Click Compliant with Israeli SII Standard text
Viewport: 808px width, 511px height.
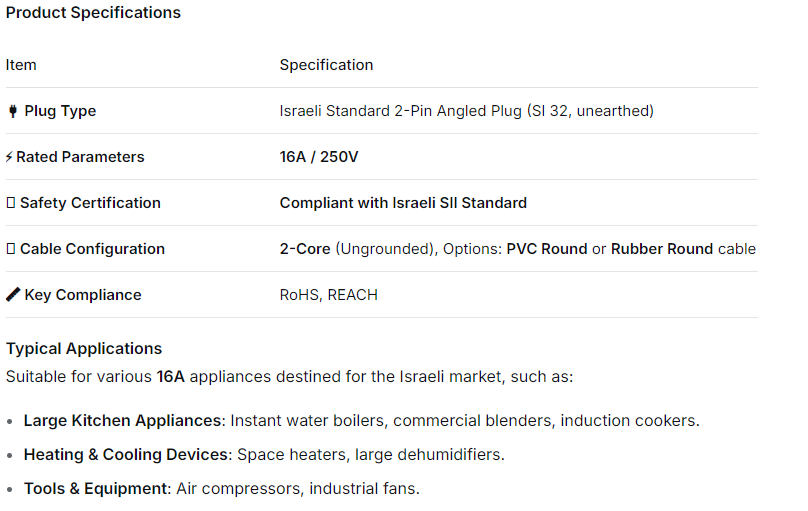pos(403,203)
